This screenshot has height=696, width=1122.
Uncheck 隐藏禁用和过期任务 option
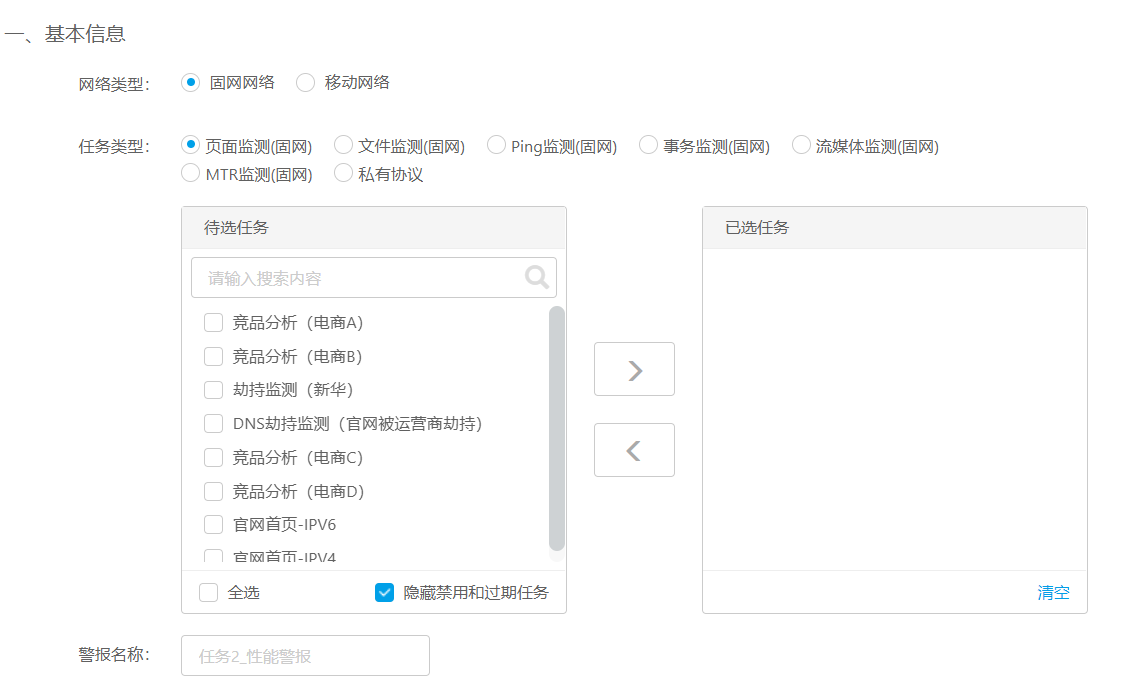384,592
